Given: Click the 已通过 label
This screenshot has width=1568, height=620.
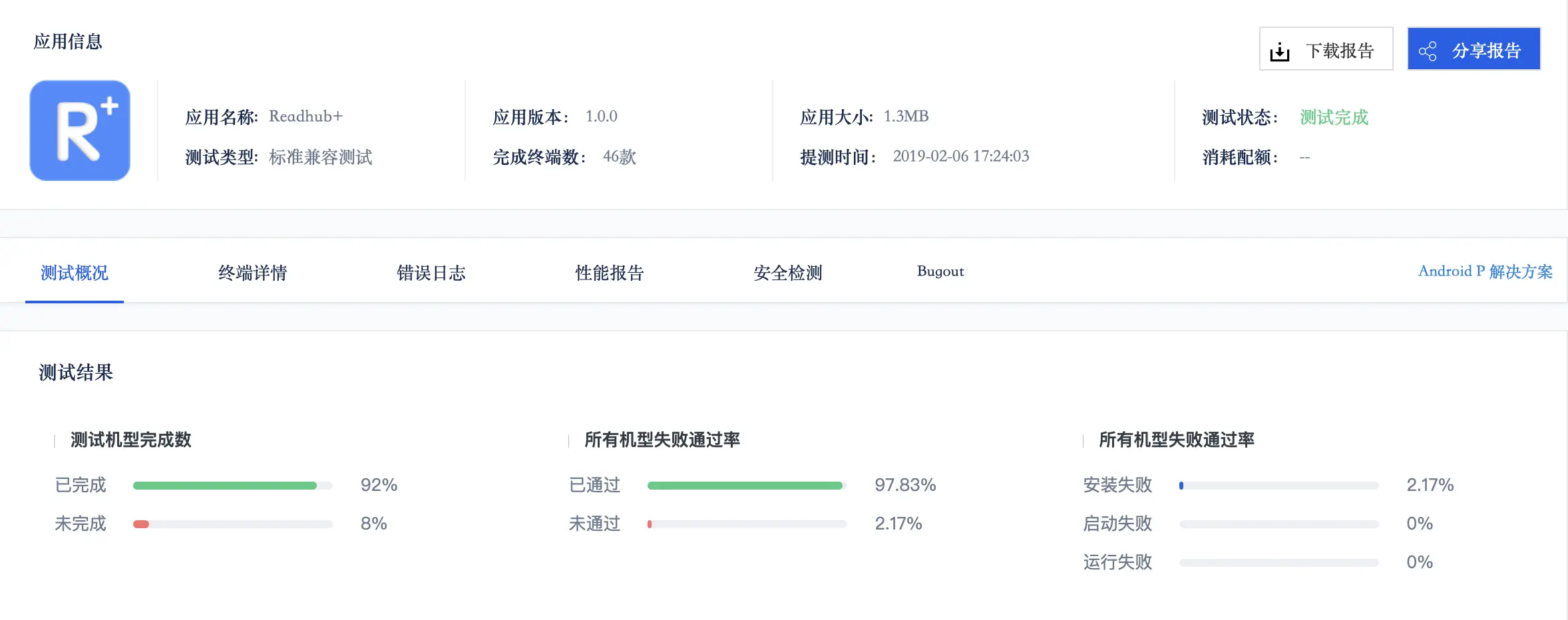Looking at the screenshot, I should 594,485.
